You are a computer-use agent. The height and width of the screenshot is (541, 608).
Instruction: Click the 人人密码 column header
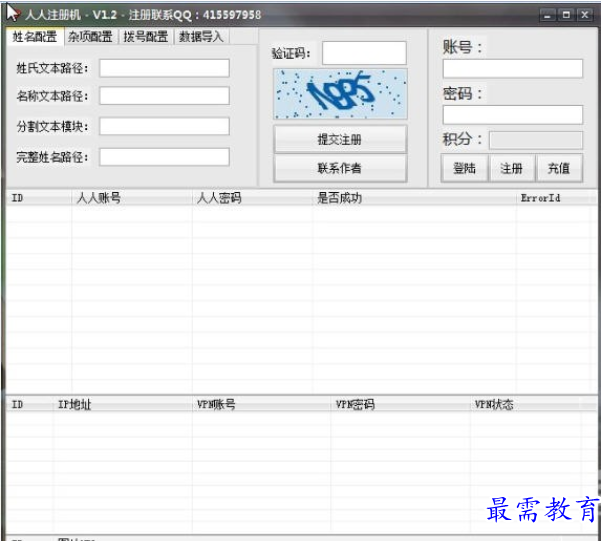(x=252, y=198)
